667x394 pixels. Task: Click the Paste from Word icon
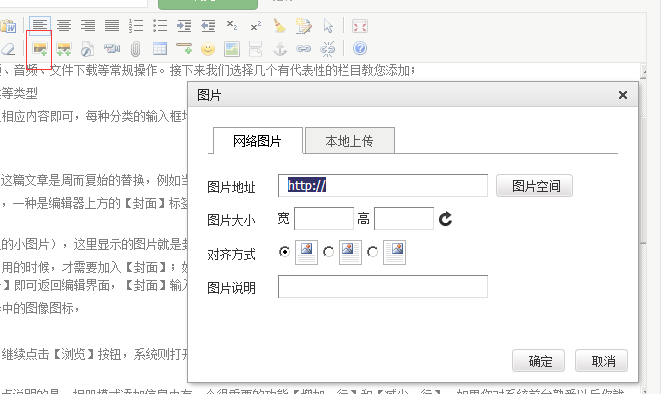(8, 26)
